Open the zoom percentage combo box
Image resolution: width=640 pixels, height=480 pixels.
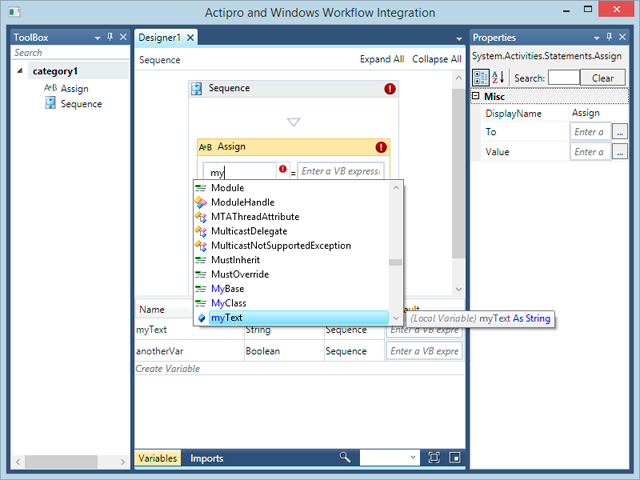point(389,458)
